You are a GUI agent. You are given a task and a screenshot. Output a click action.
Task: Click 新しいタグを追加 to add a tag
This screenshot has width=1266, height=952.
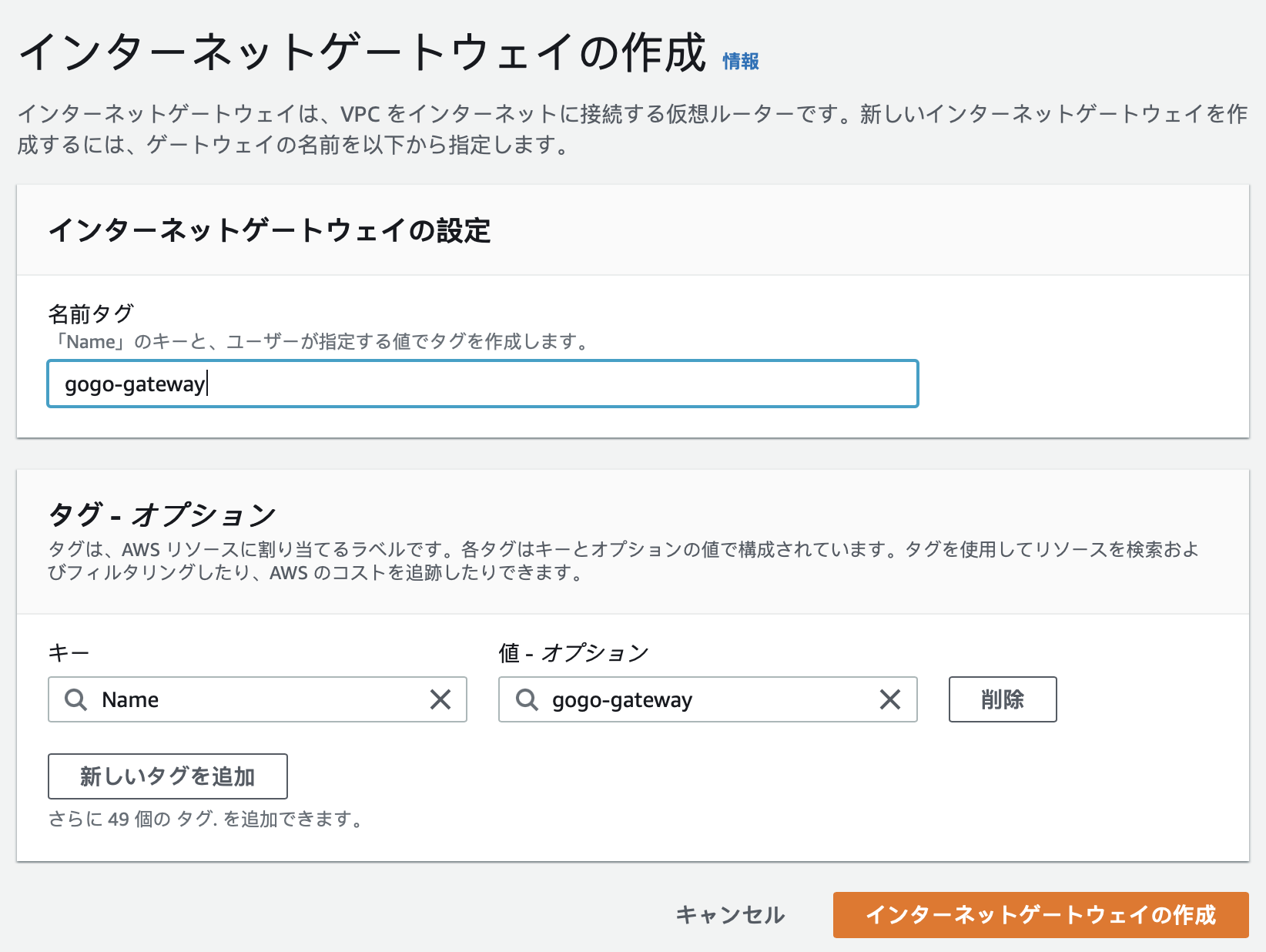pos(167,776)
